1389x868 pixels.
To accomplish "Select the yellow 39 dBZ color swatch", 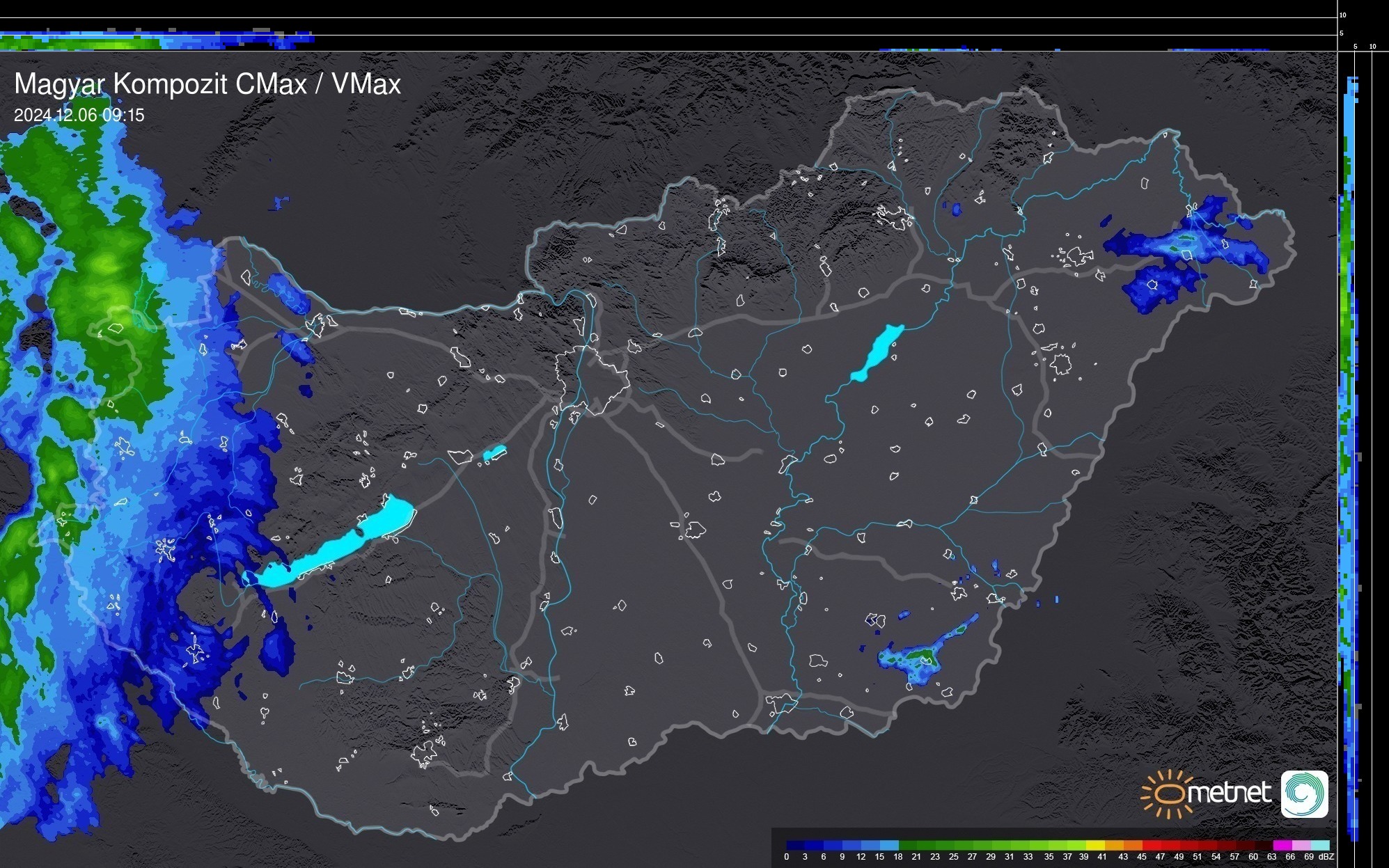I will [x=1095, y=845].
